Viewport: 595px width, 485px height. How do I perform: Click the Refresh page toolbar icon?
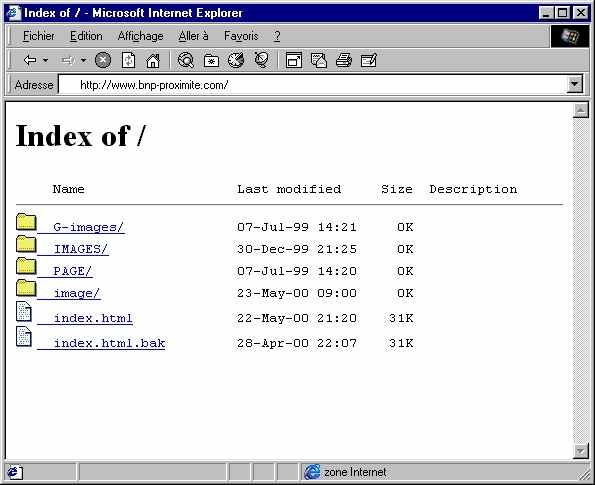pos(128,60)
